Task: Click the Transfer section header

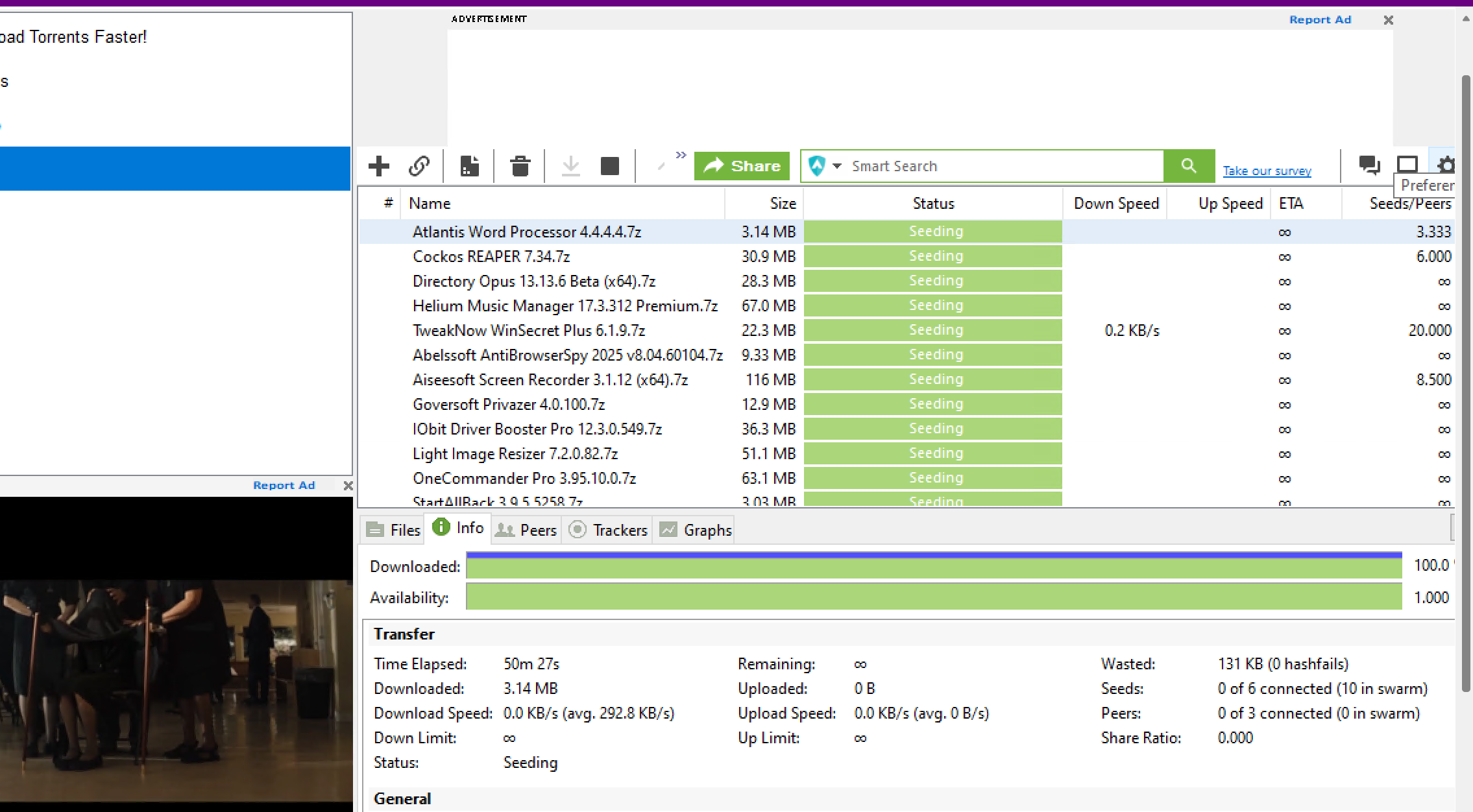Action: point(404,634)
